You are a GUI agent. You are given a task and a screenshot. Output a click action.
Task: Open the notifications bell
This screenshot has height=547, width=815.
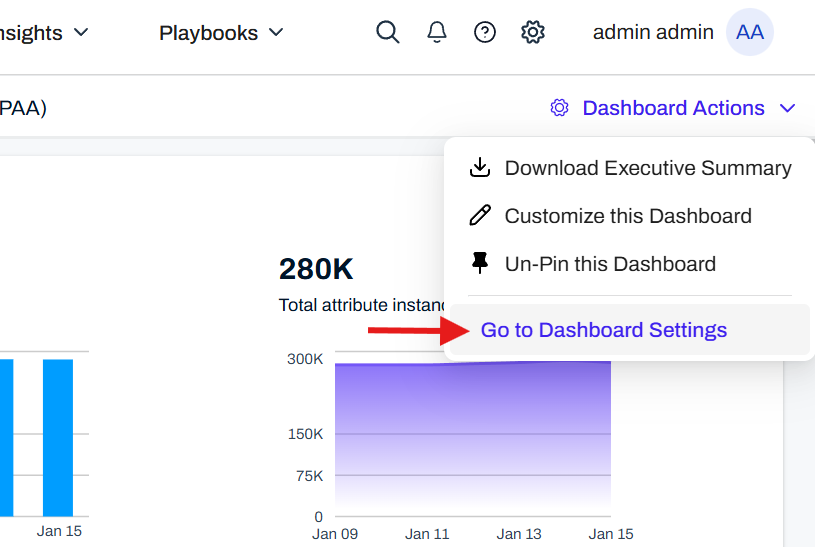(x=437, y=32)
